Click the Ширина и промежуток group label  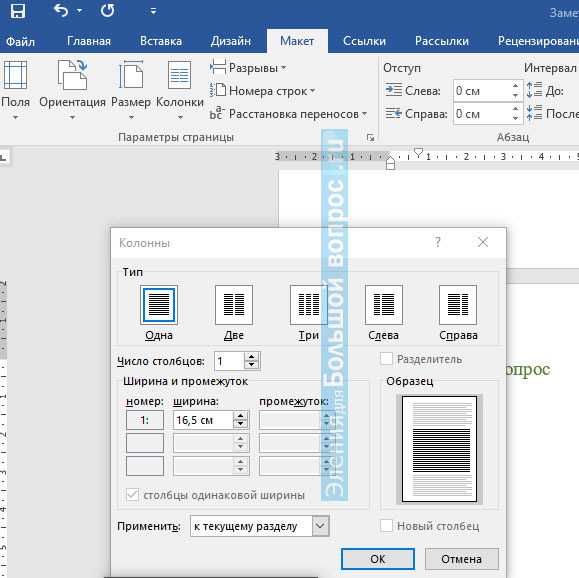point(185,381)
